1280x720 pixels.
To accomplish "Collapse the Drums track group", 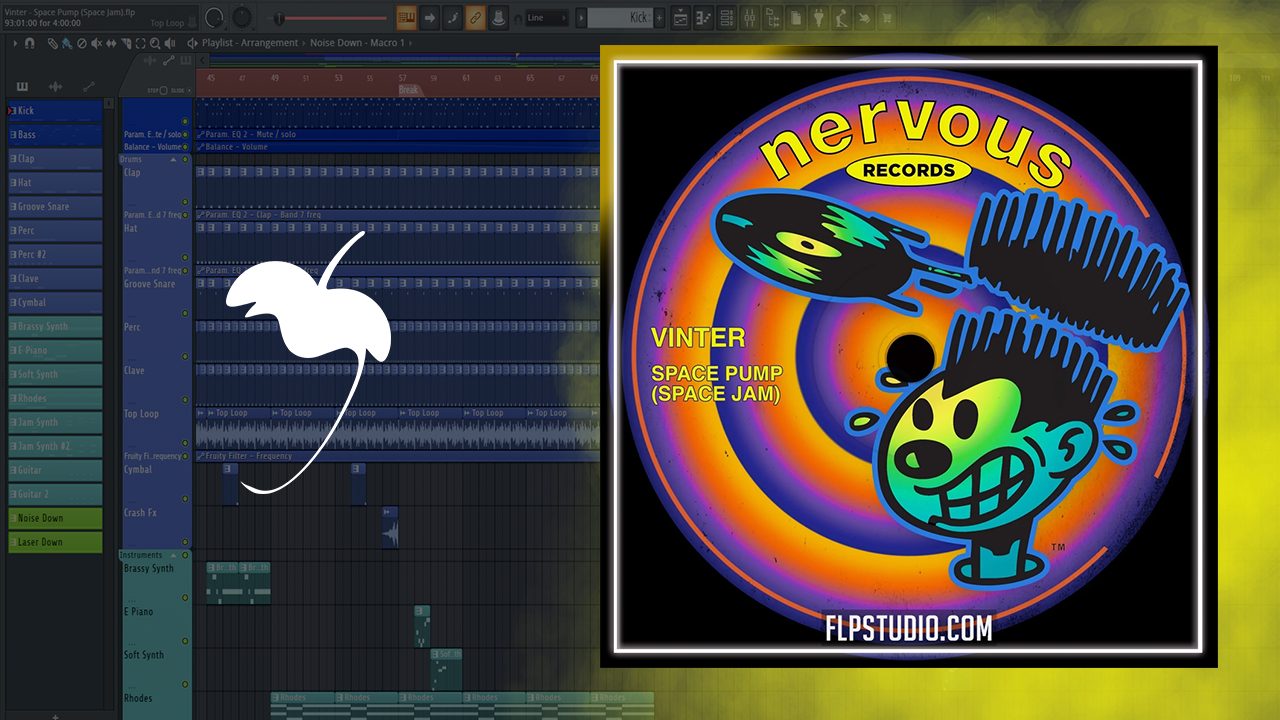I will click(x=173, y=159).
